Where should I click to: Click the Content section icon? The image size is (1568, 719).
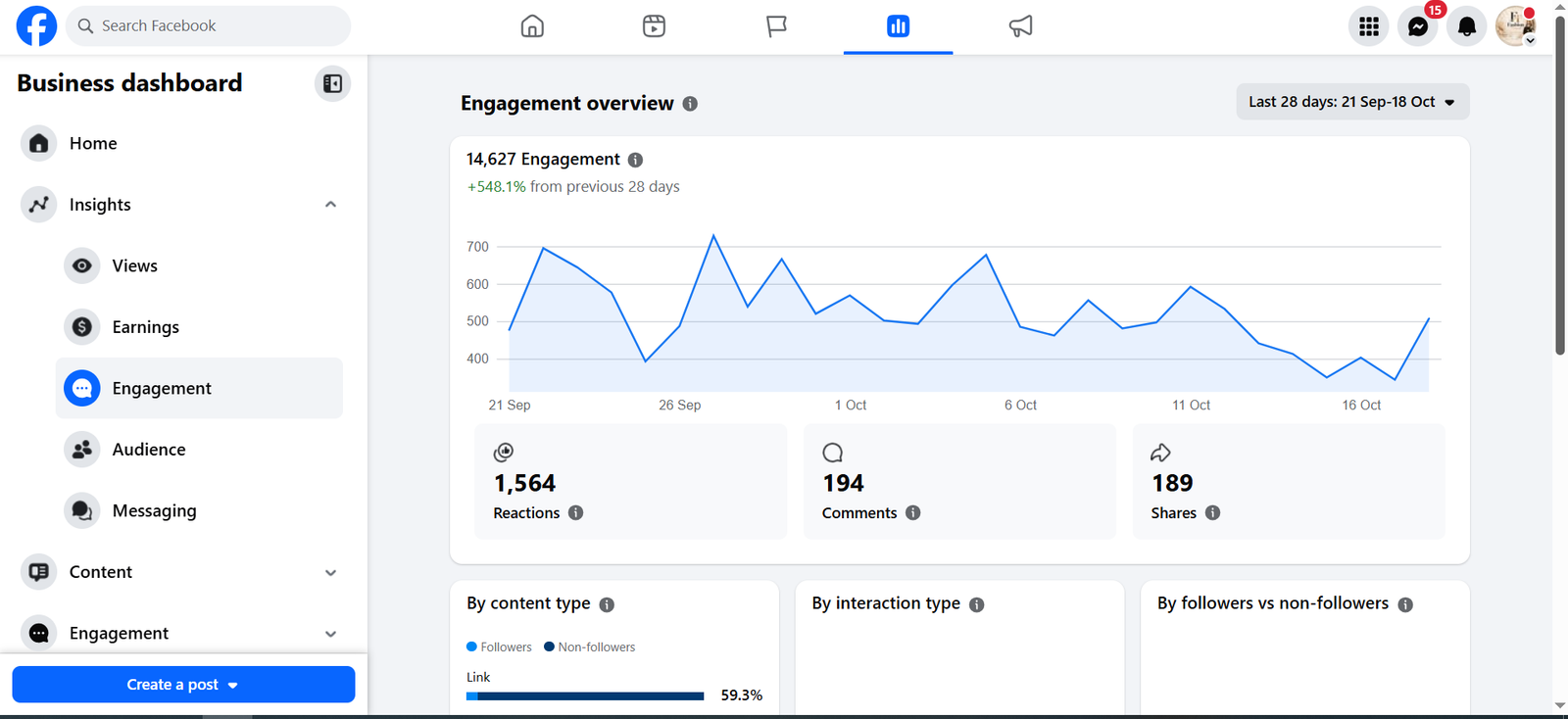click(38, 572)
